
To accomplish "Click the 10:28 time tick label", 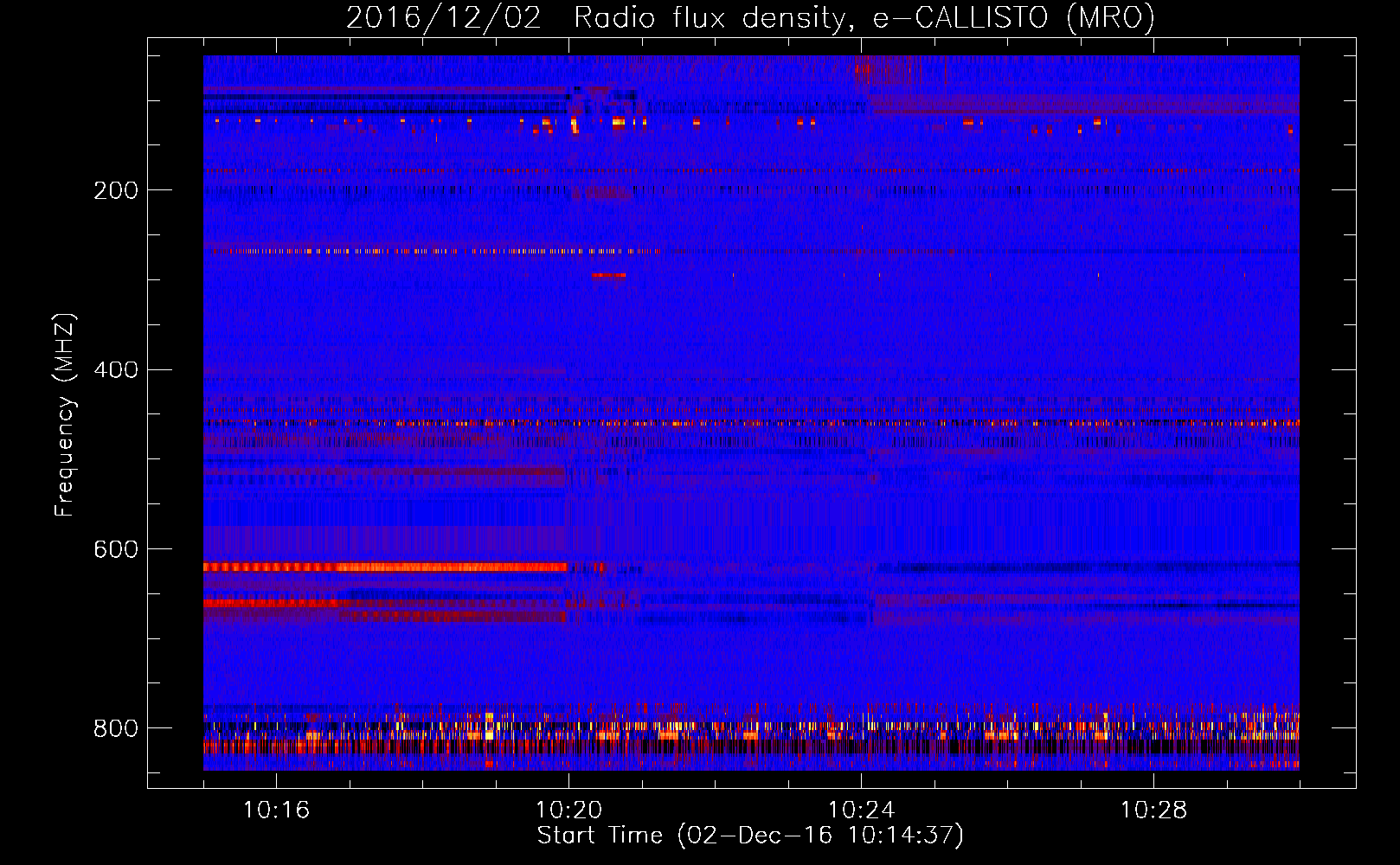I will [x=1153, y=811].
